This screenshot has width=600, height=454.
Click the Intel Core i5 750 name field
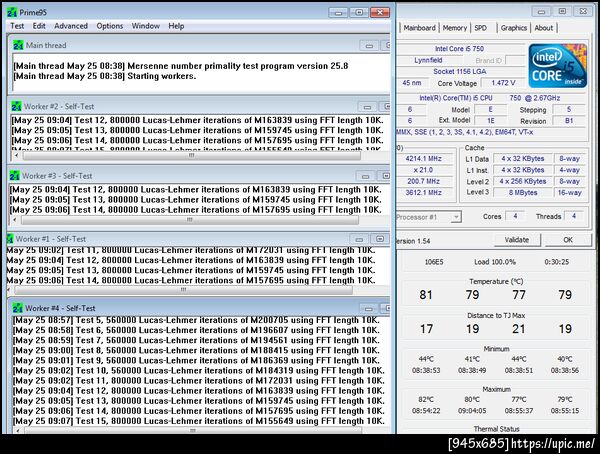click(459, 49)
